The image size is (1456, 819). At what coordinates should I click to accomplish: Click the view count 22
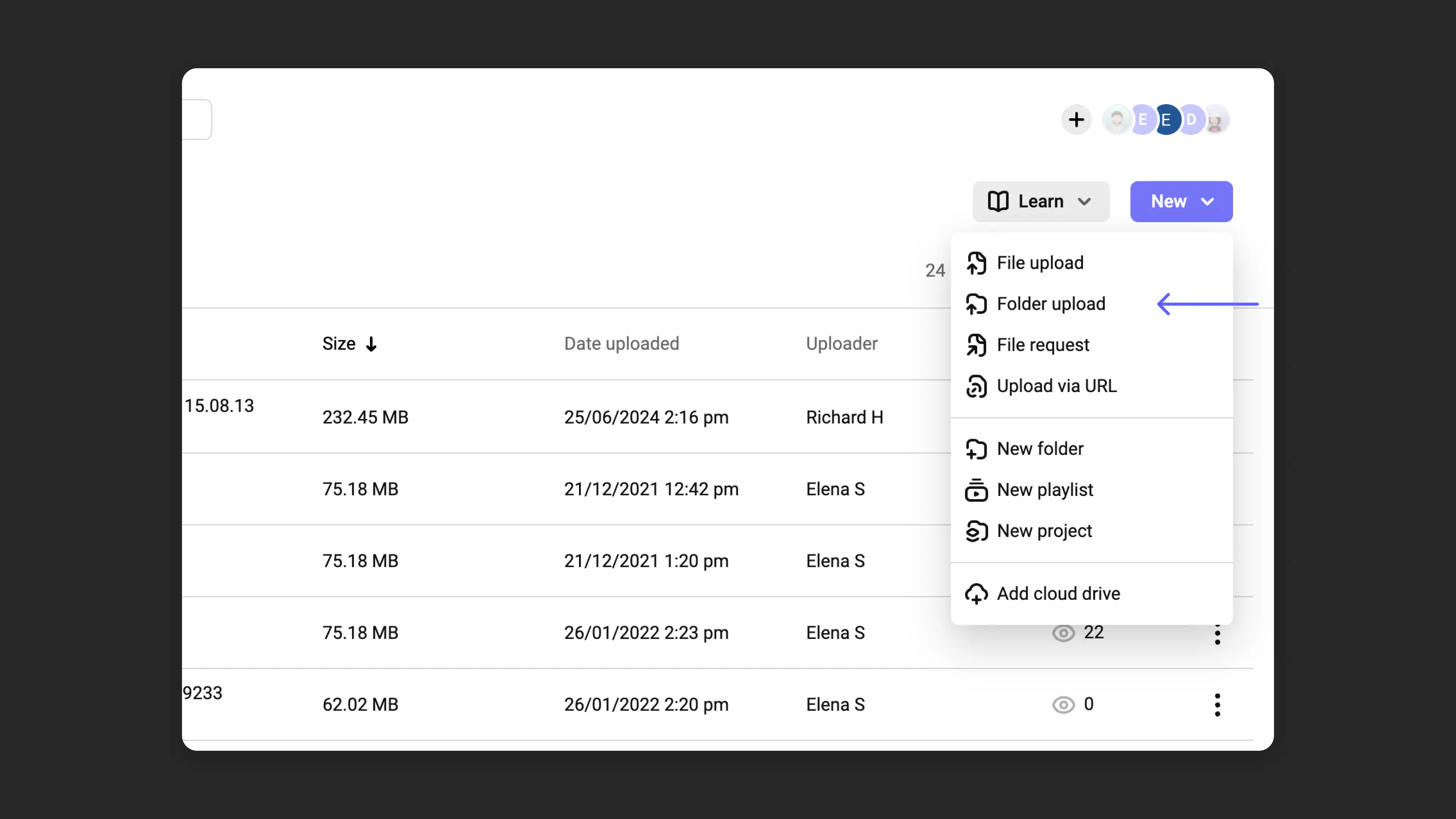1094,632
